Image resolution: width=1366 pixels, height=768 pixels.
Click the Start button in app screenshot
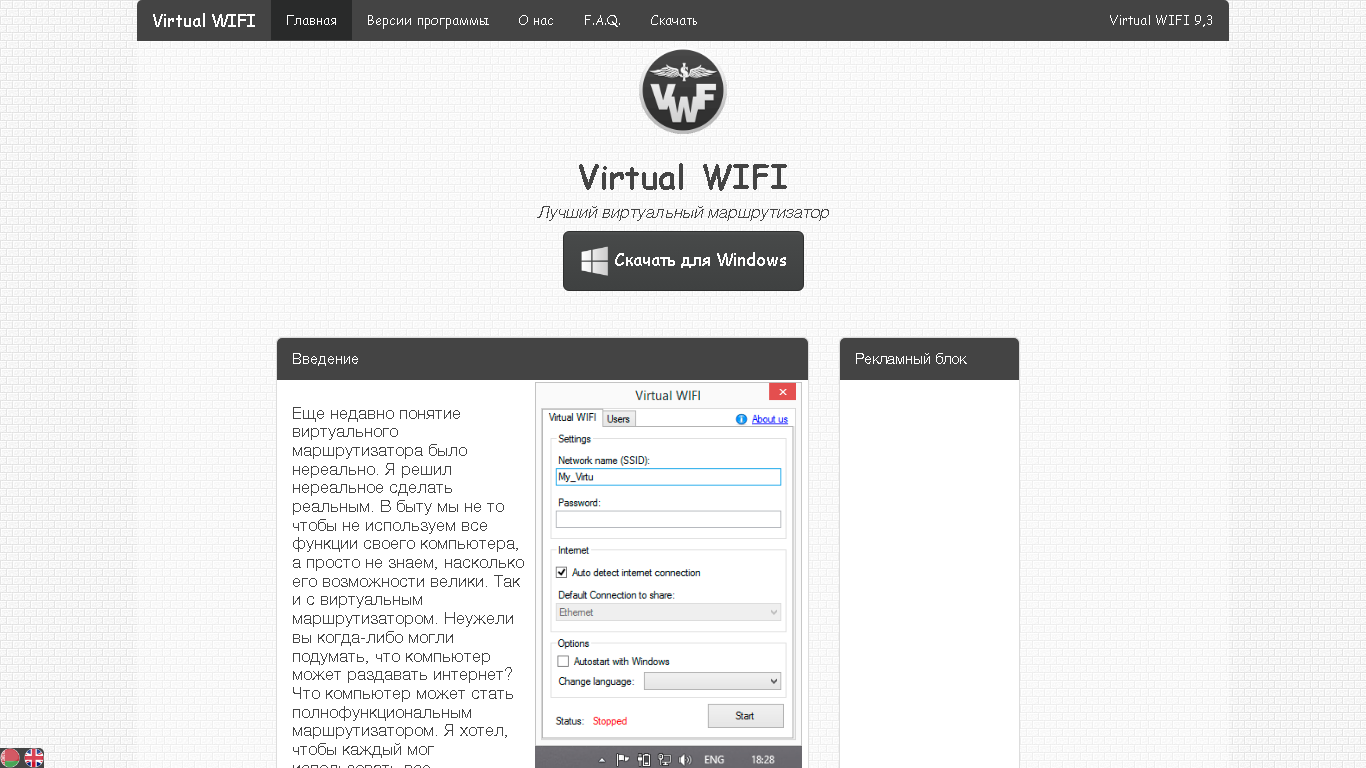745,716
